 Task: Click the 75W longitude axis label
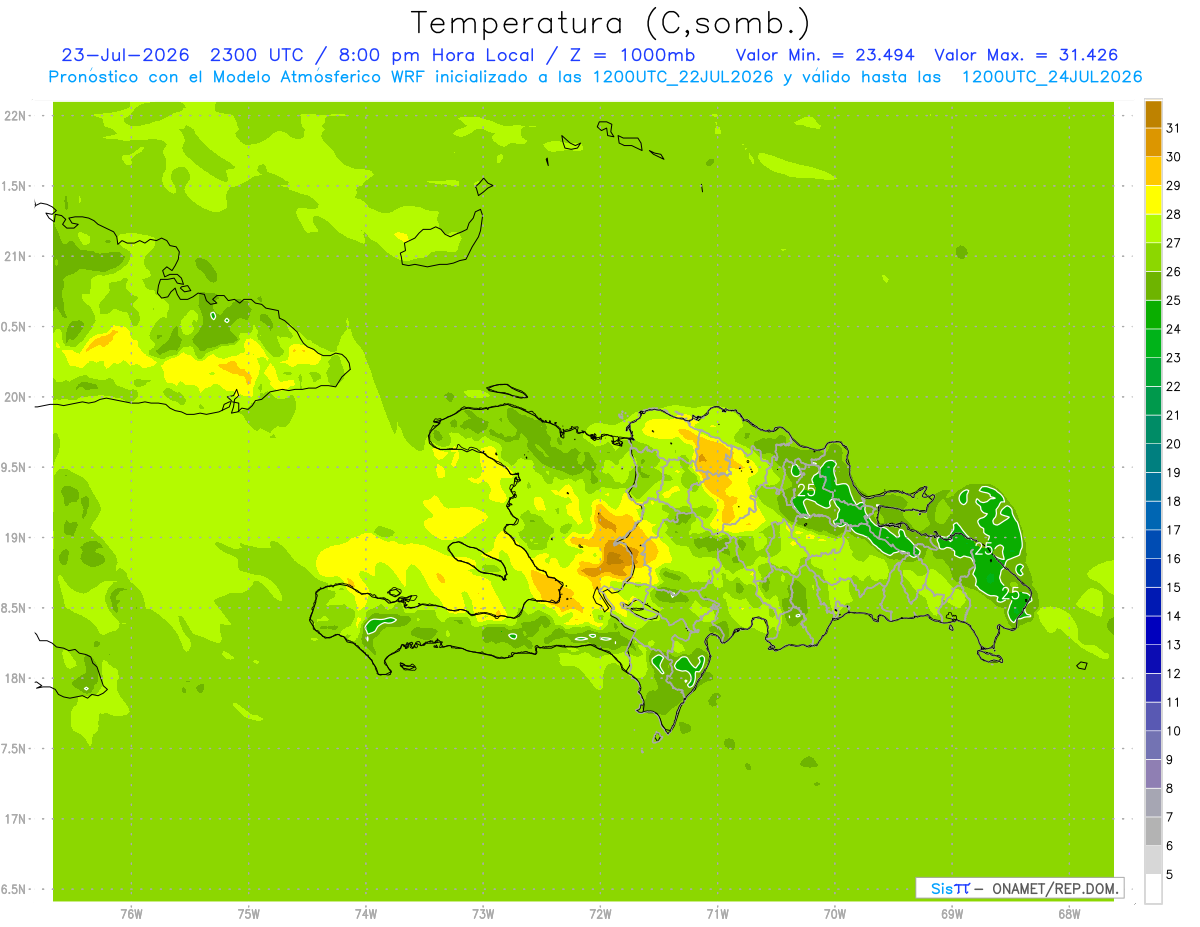tap(248, 913)
